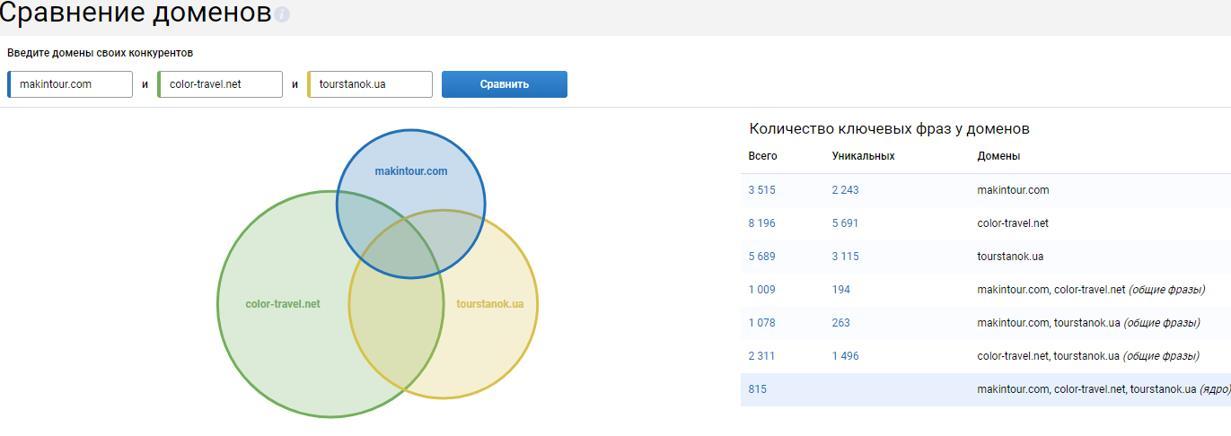1231x436 pixels.
Task: Open total 3 515 phrases for makintour.com
Action: tap(761, 190)
